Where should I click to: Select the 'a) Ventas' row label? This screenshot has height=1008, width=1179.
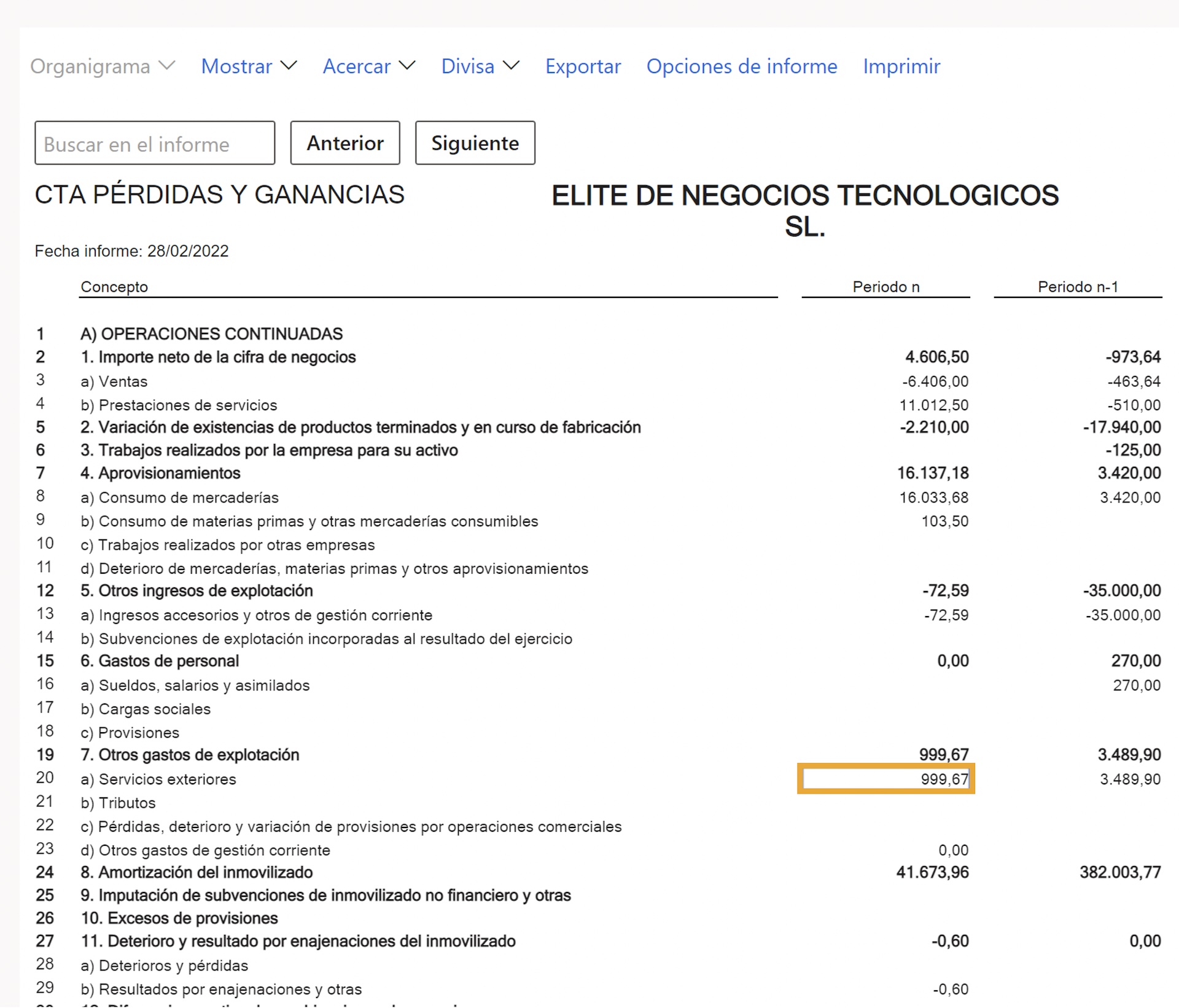(x=114, y=381)
